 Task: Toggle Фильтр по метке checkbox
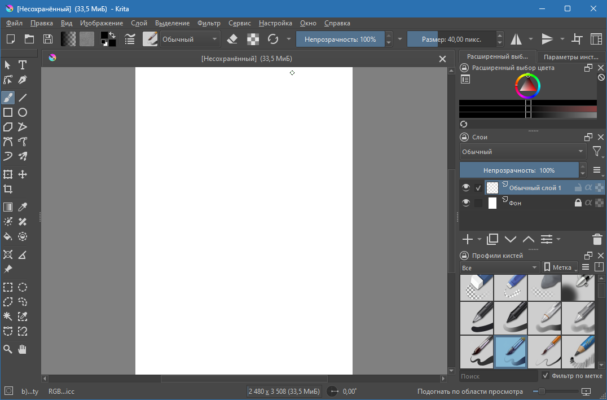[x=545, y=376]
